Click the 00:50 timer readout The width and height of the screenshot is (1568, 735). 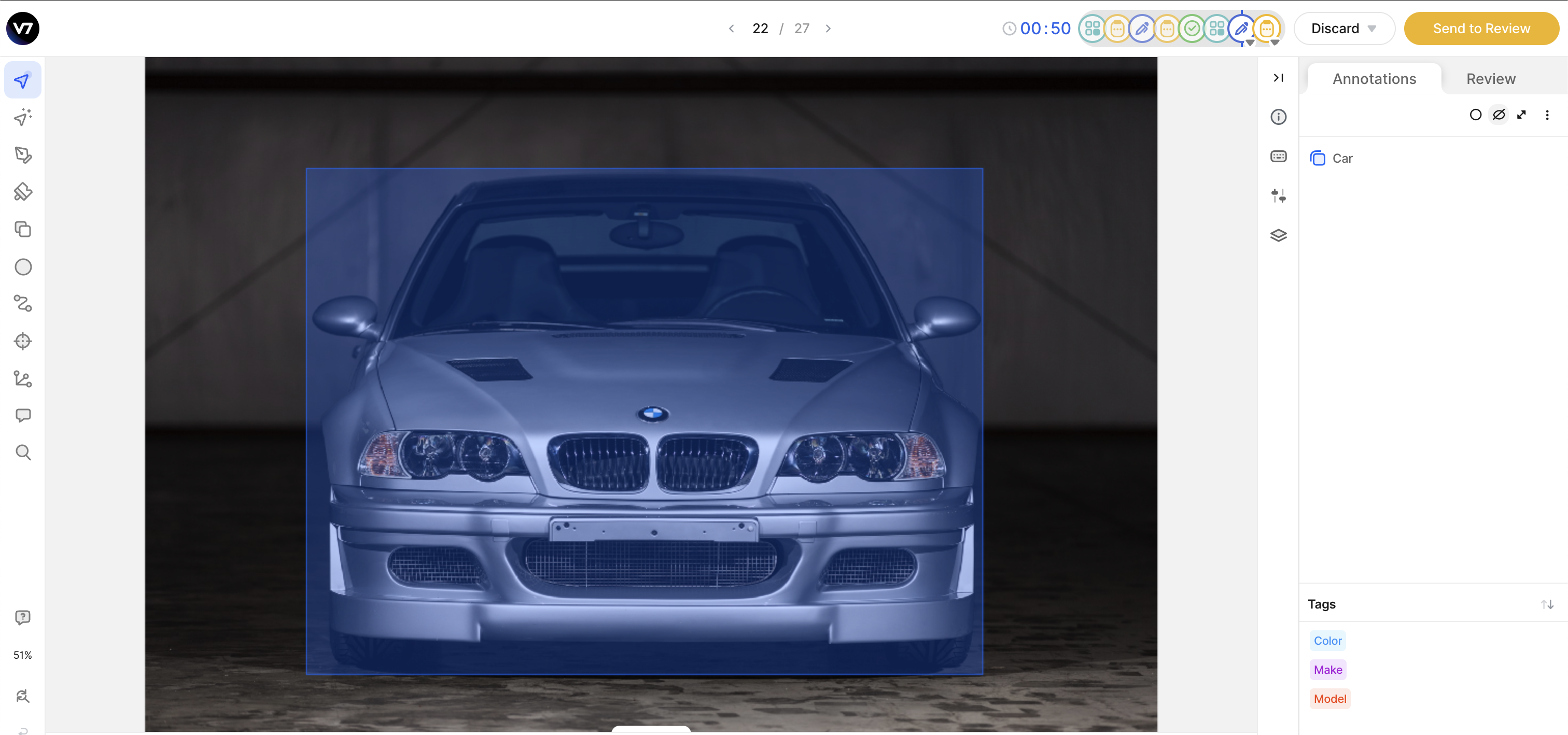[1044, 29]
